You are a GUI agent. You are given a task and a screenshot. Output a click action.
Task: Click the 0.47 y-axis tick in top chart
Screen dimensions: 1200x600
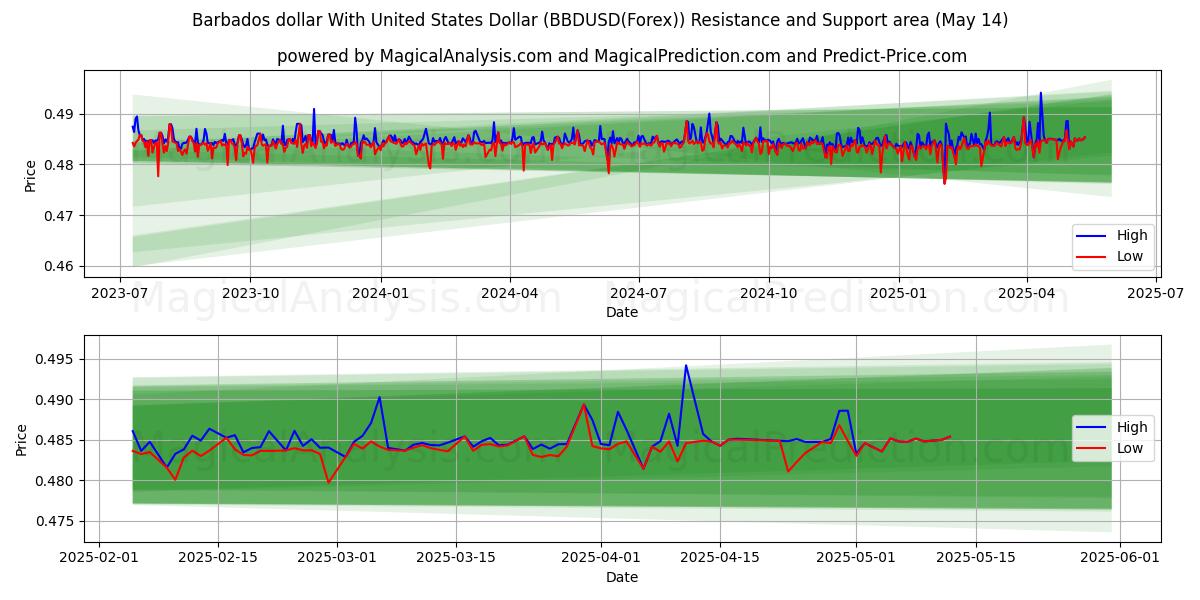point(60,215)
